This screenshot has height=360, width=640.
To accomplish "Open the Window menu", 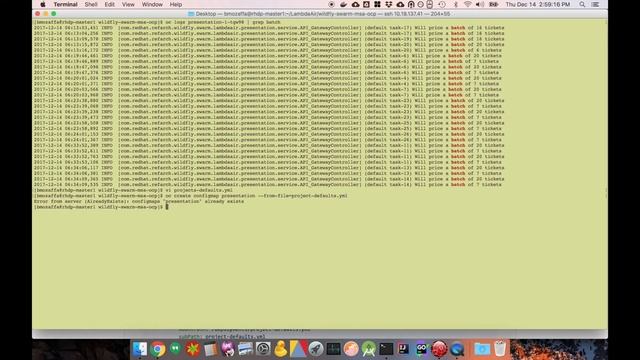I will [152, 4].
